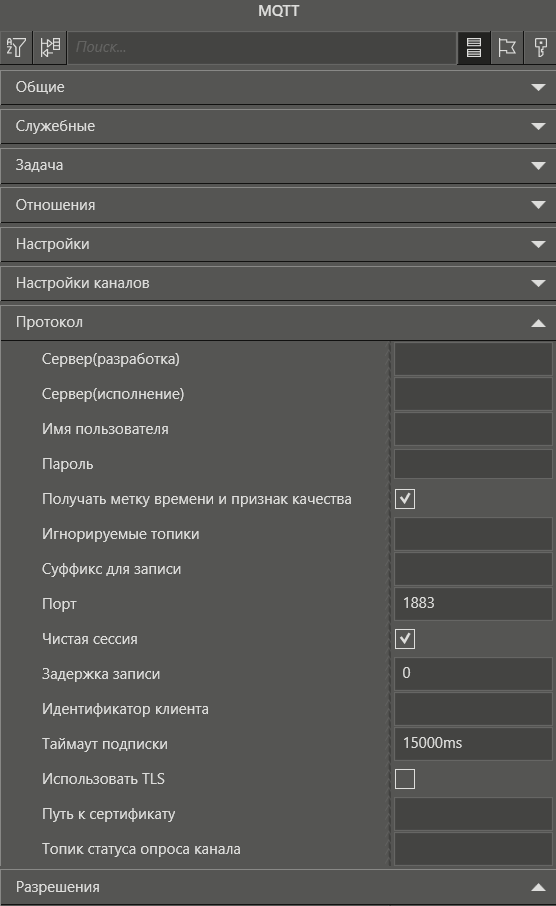Click the Идентификатор клиента input field
The width and height of the screenshot is (556, 906).
[x=473, y=709]
